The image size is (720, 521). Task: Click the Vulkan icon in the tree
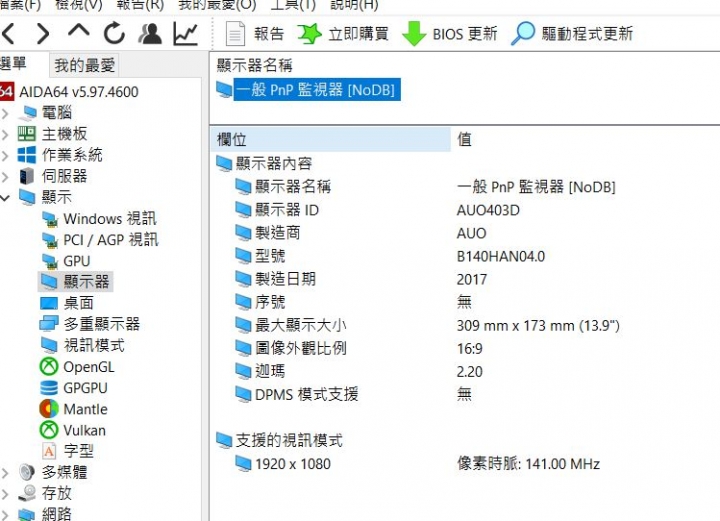coord(49,430)
